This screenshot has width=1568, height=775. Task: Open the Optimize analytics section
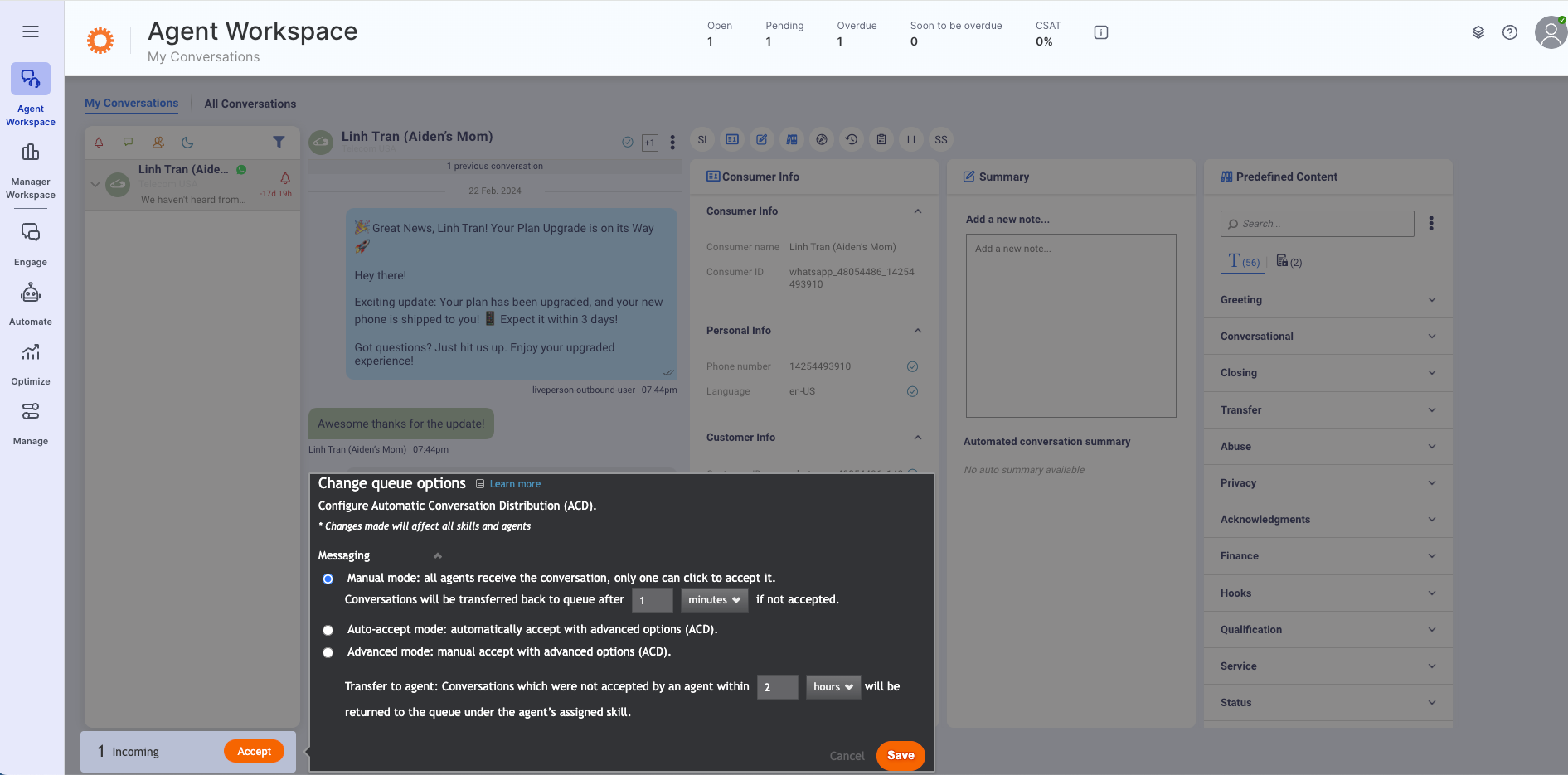tap(31, 364)
